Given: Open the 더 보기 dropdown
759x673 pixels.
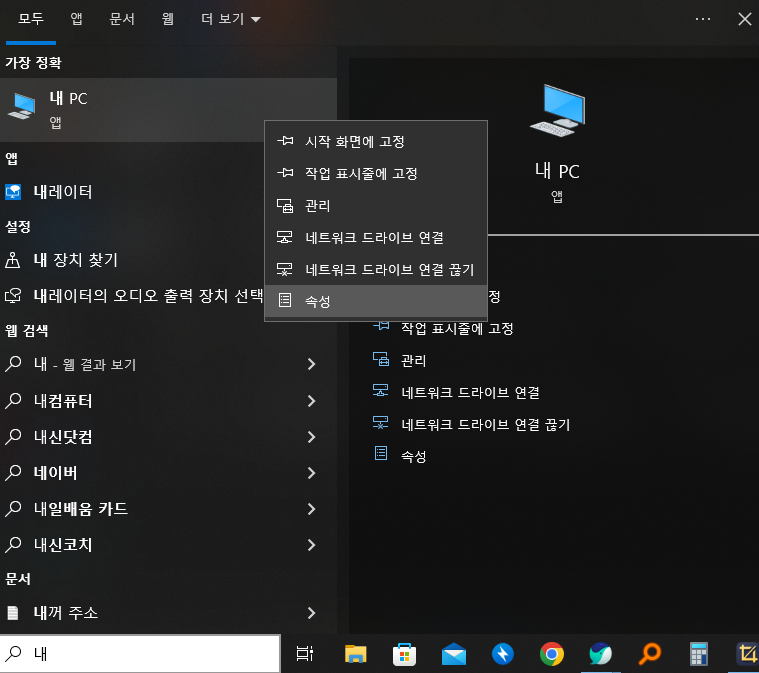Looking at the screenshot, I should [x=231, y=19].
